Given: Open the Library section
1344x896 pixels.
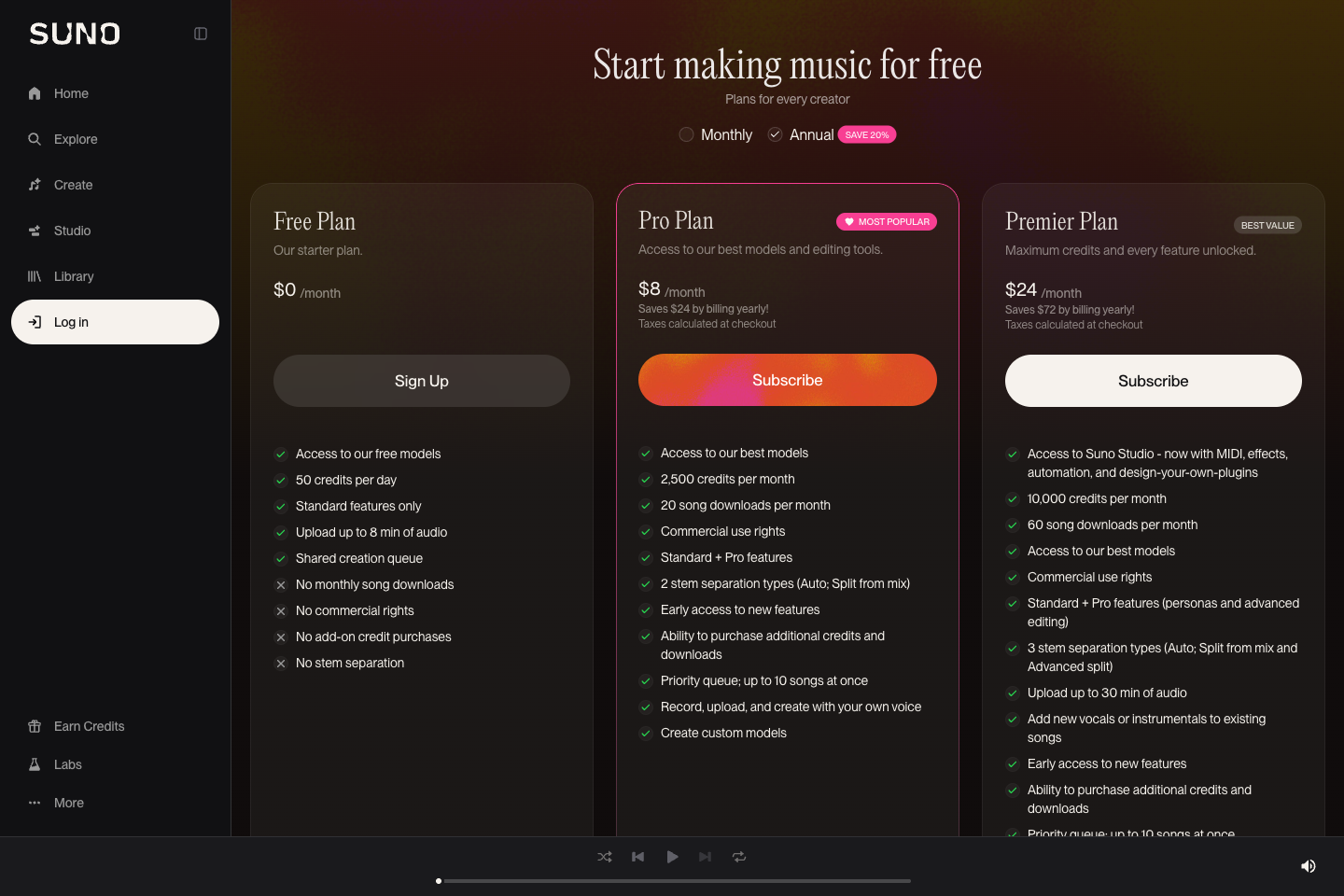Looking at the screenshot, I should 115,276.
